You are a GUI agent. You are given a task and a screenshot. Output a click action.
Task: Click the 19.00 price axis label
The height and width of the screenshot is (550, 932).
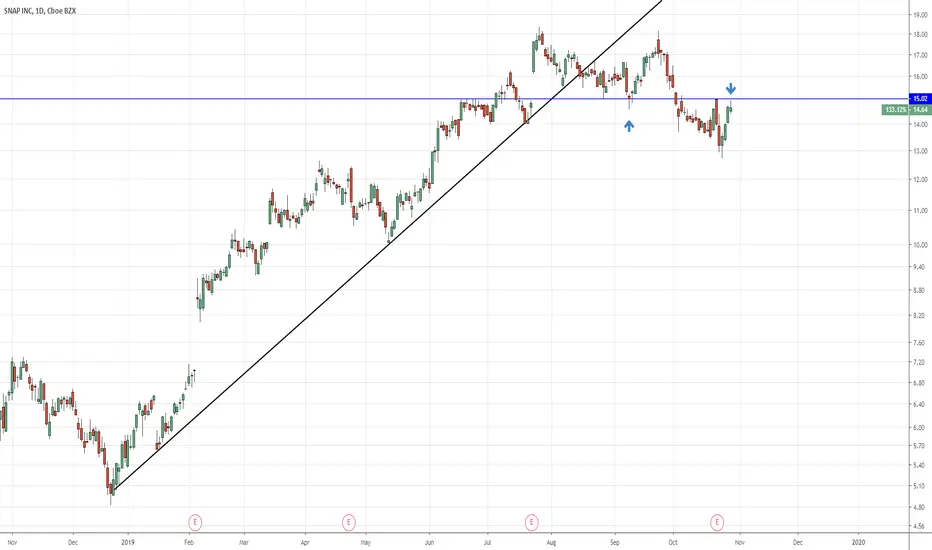tap(920, 15)
